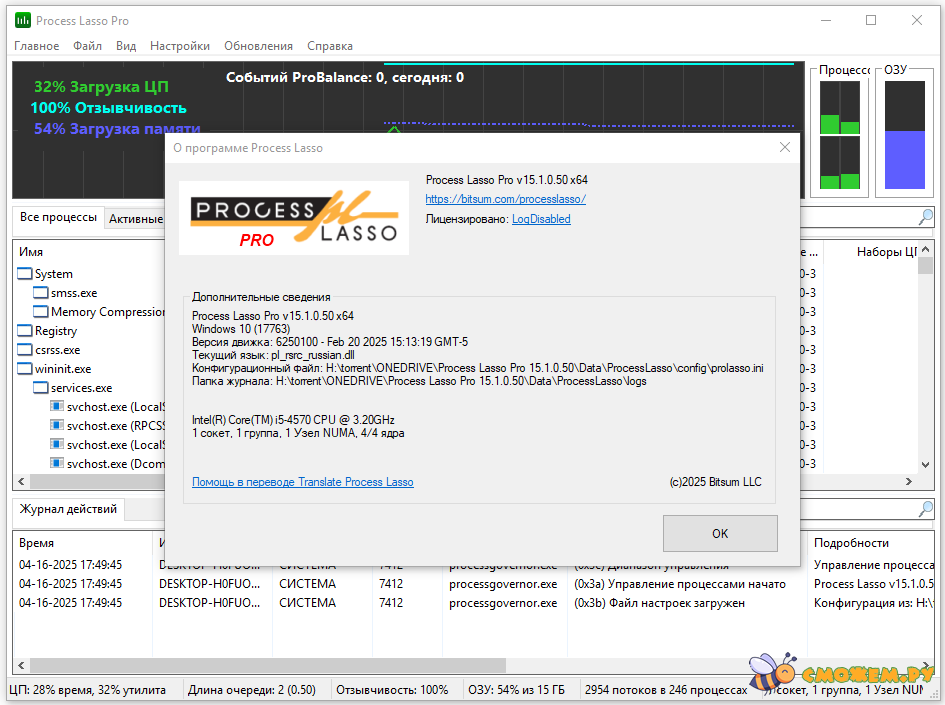Image resolution: width=945 pixels, height=705 pixels.
Task: Click the Время column header in the log
Action: click(x=36, y=543)
